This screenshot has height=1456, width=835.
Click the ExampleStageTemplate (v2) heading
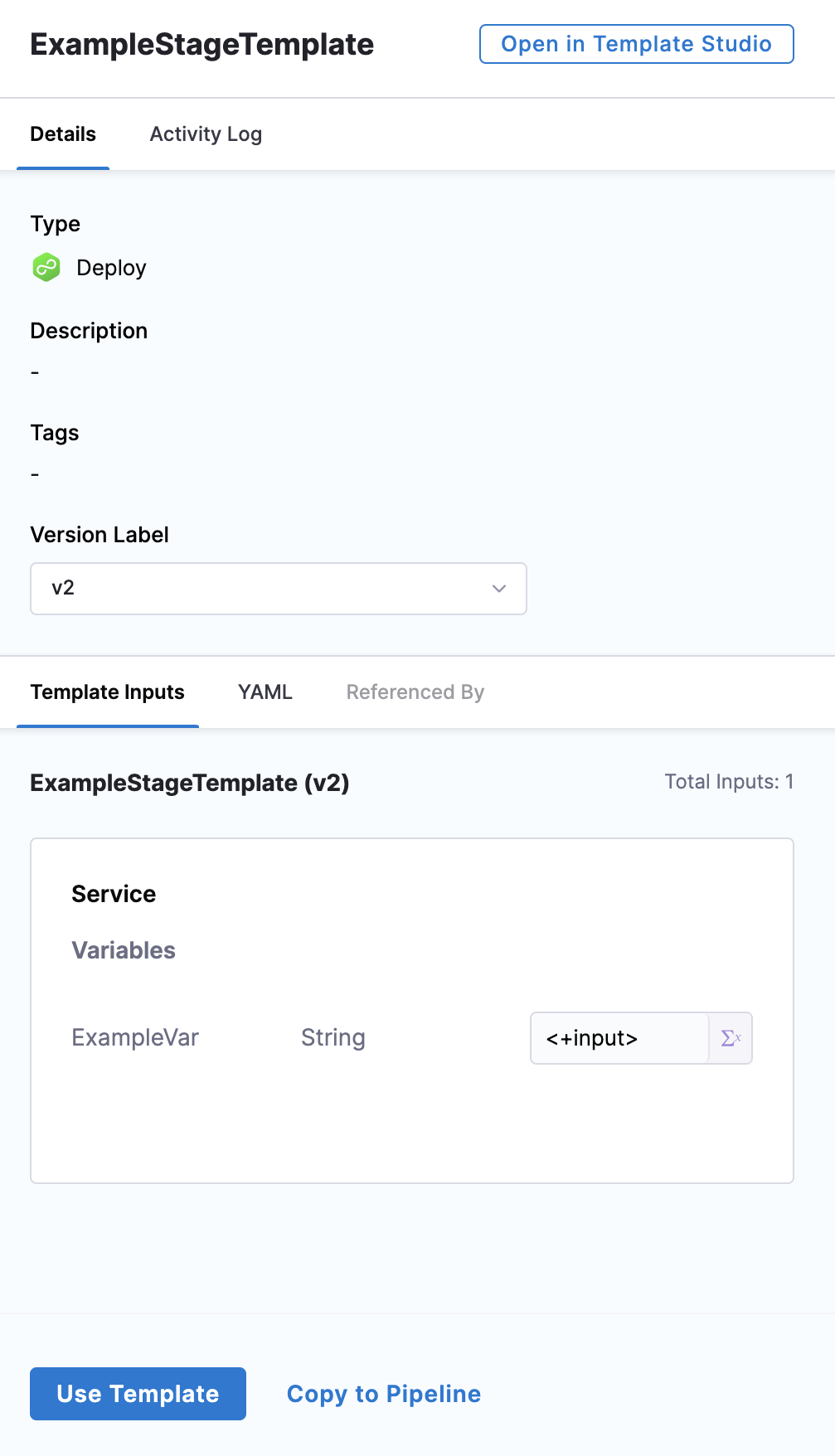[x=190, y=783]
